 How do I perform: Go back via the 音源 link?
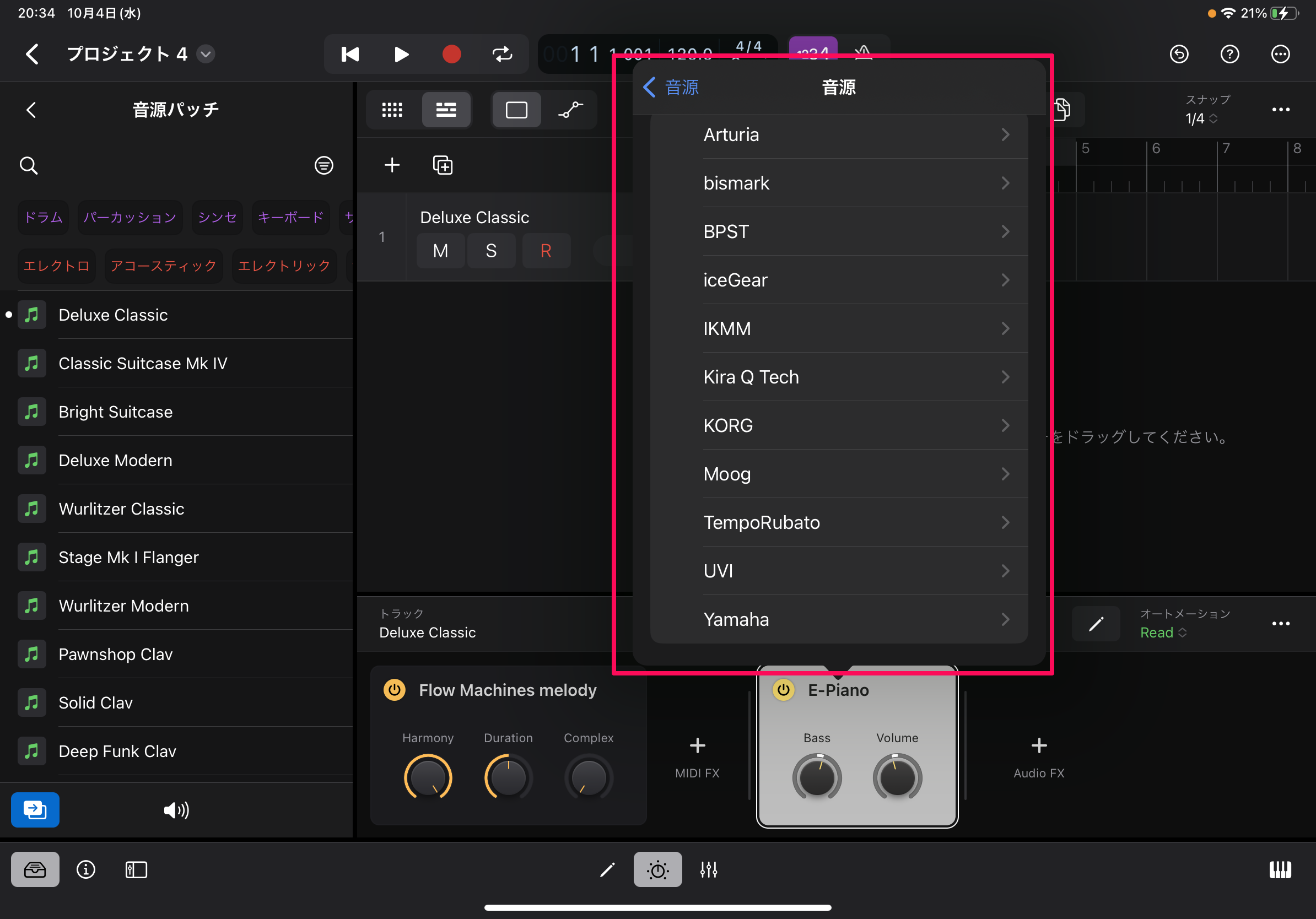(671, 88)
